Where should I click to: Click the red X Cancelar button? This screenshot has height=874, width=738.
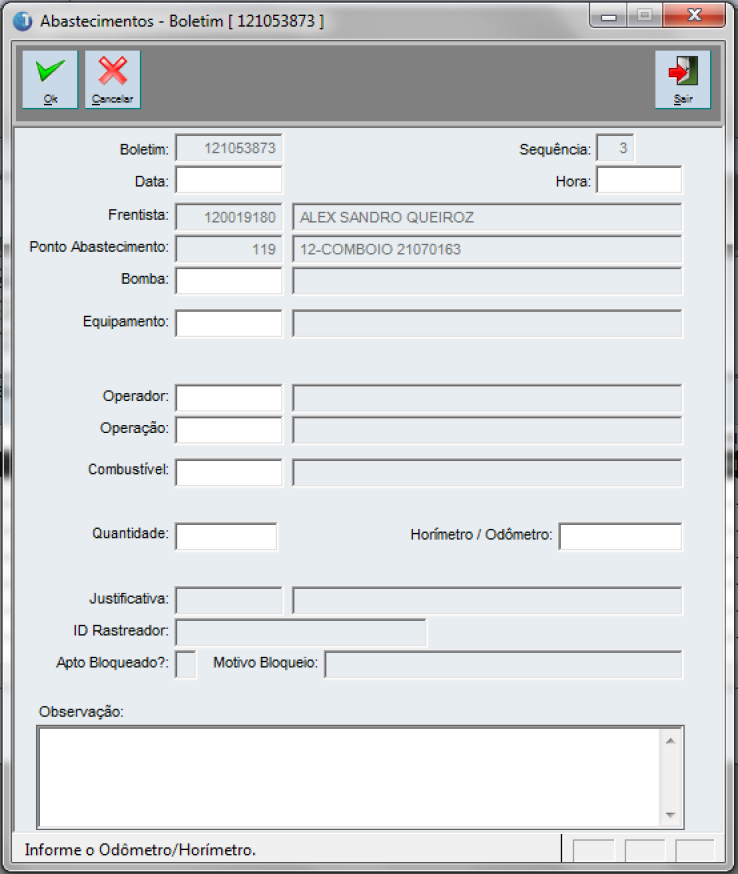(x=113, y=79)
